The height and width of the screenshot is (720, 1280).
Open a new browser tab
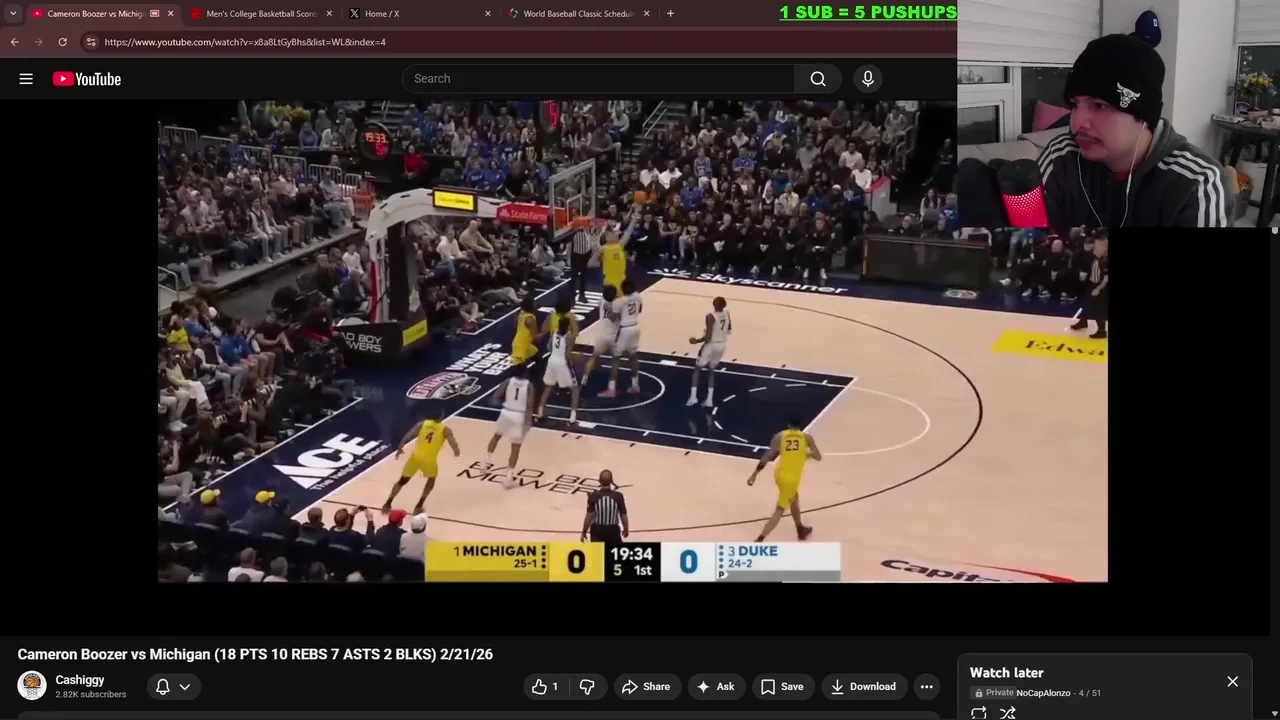coord(670,14)
